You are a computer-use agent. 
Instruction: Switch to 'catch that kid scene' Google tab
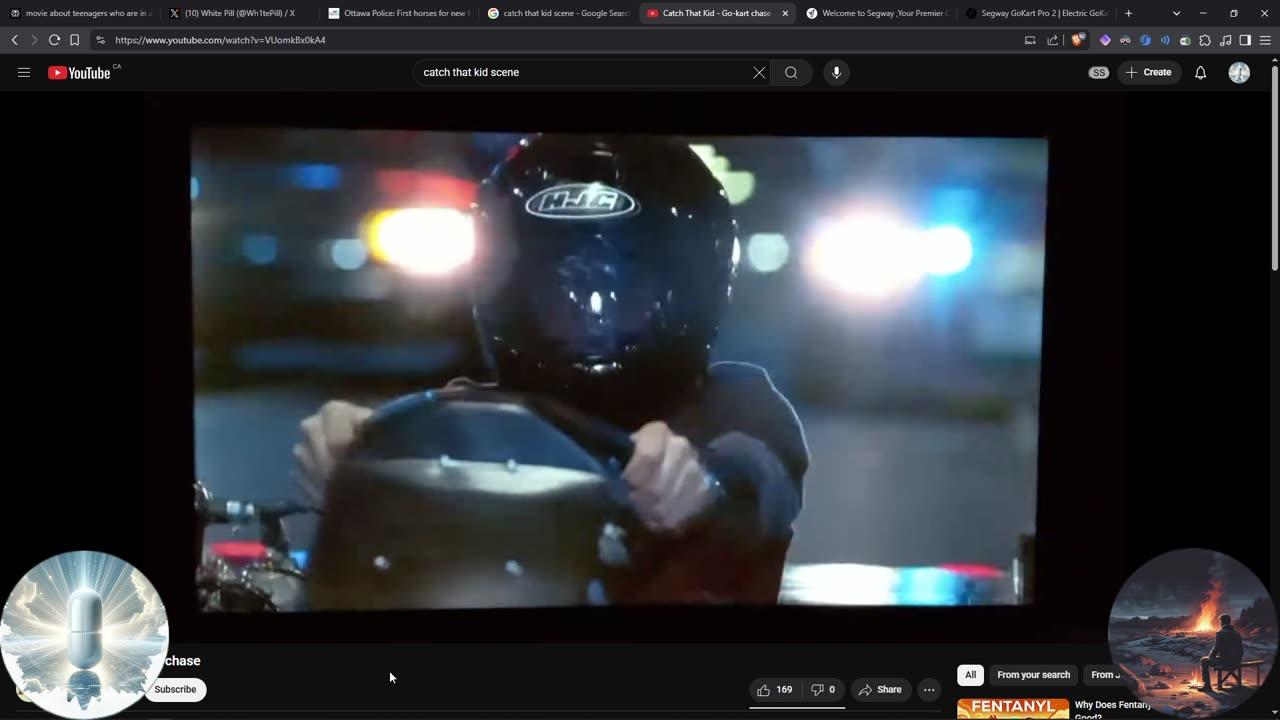point(557,13)
